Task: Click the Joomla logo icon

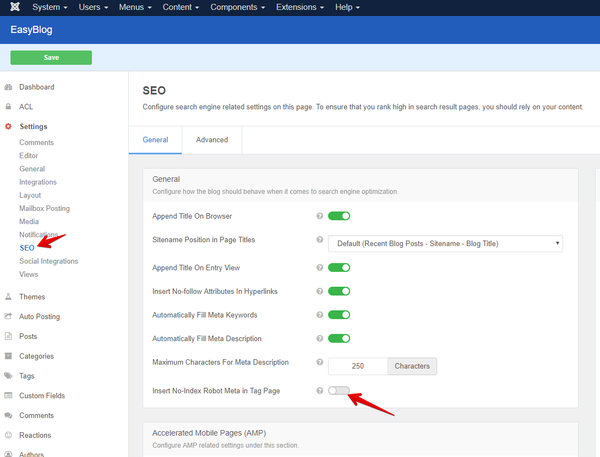Action: click(15, 7)
